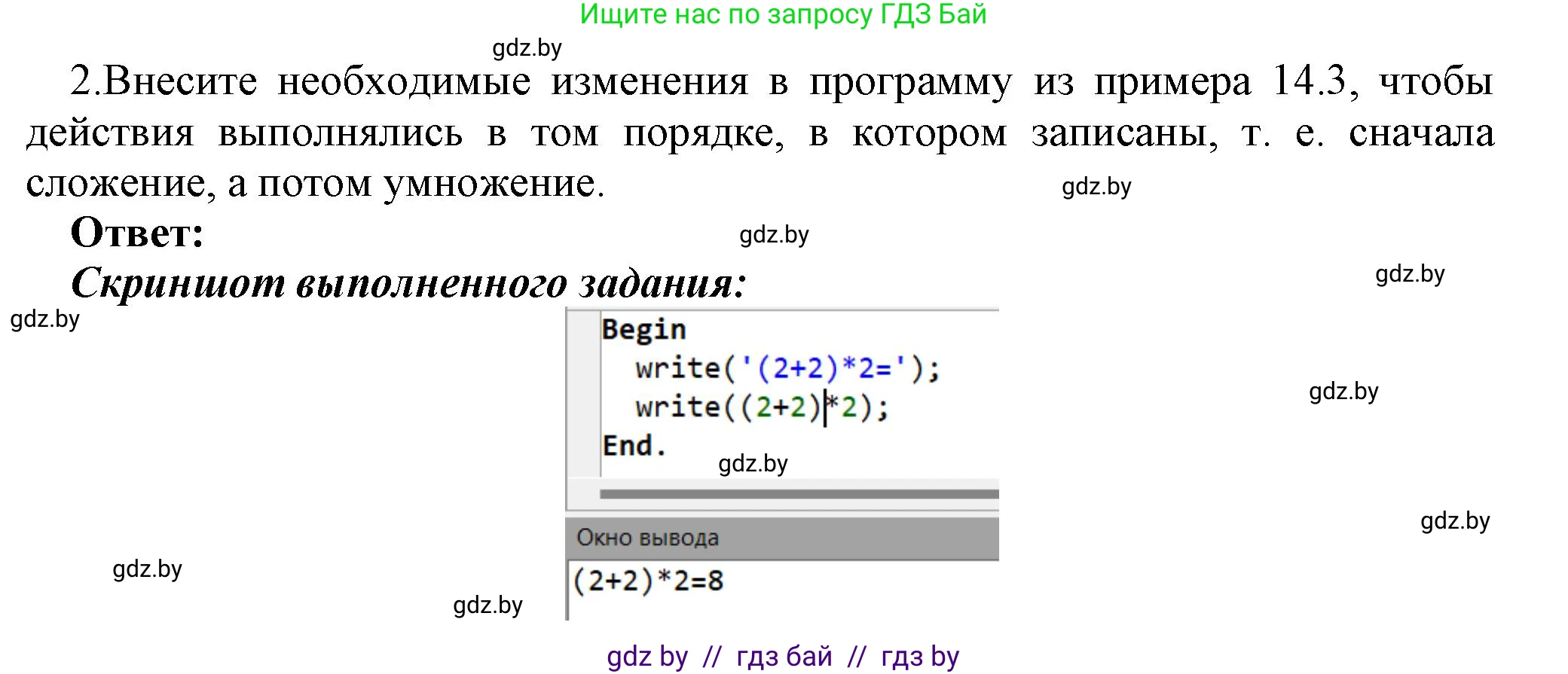Click the 'Ответ:' heading
Screen dimensions: 1568x674
(137, 233)
